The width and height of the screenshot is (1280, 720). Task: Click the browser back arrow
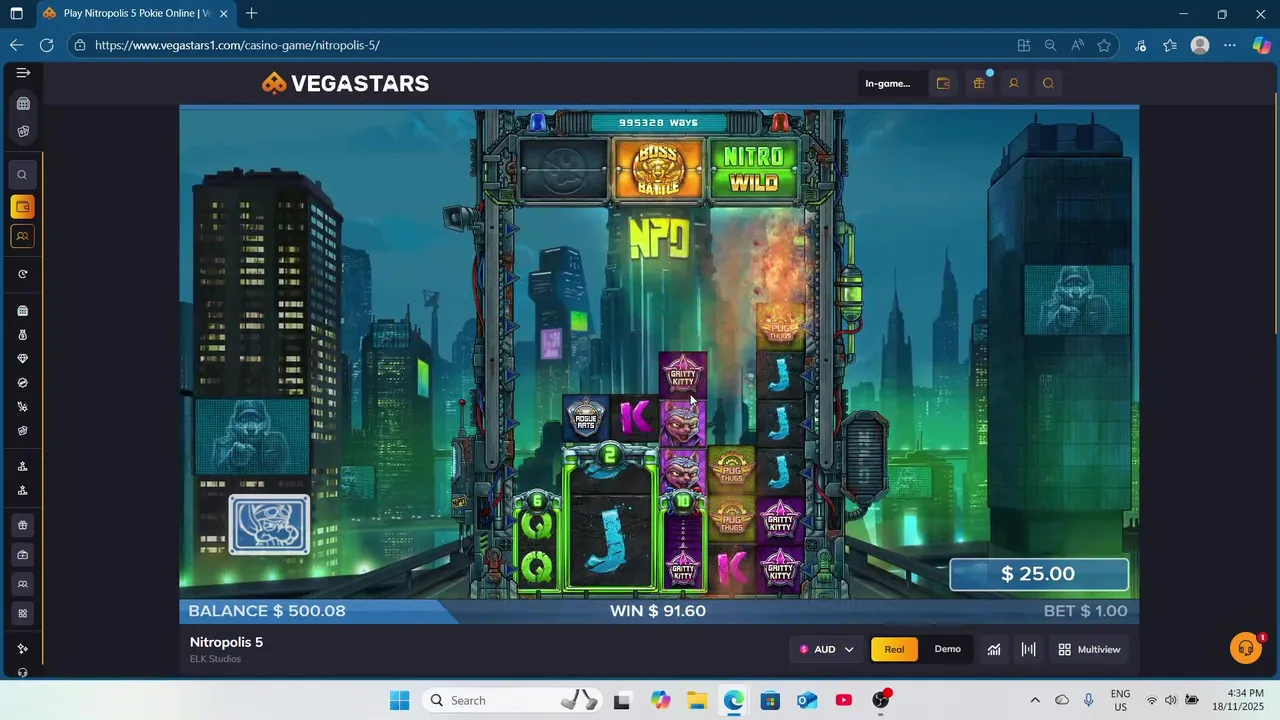[16, 45]
